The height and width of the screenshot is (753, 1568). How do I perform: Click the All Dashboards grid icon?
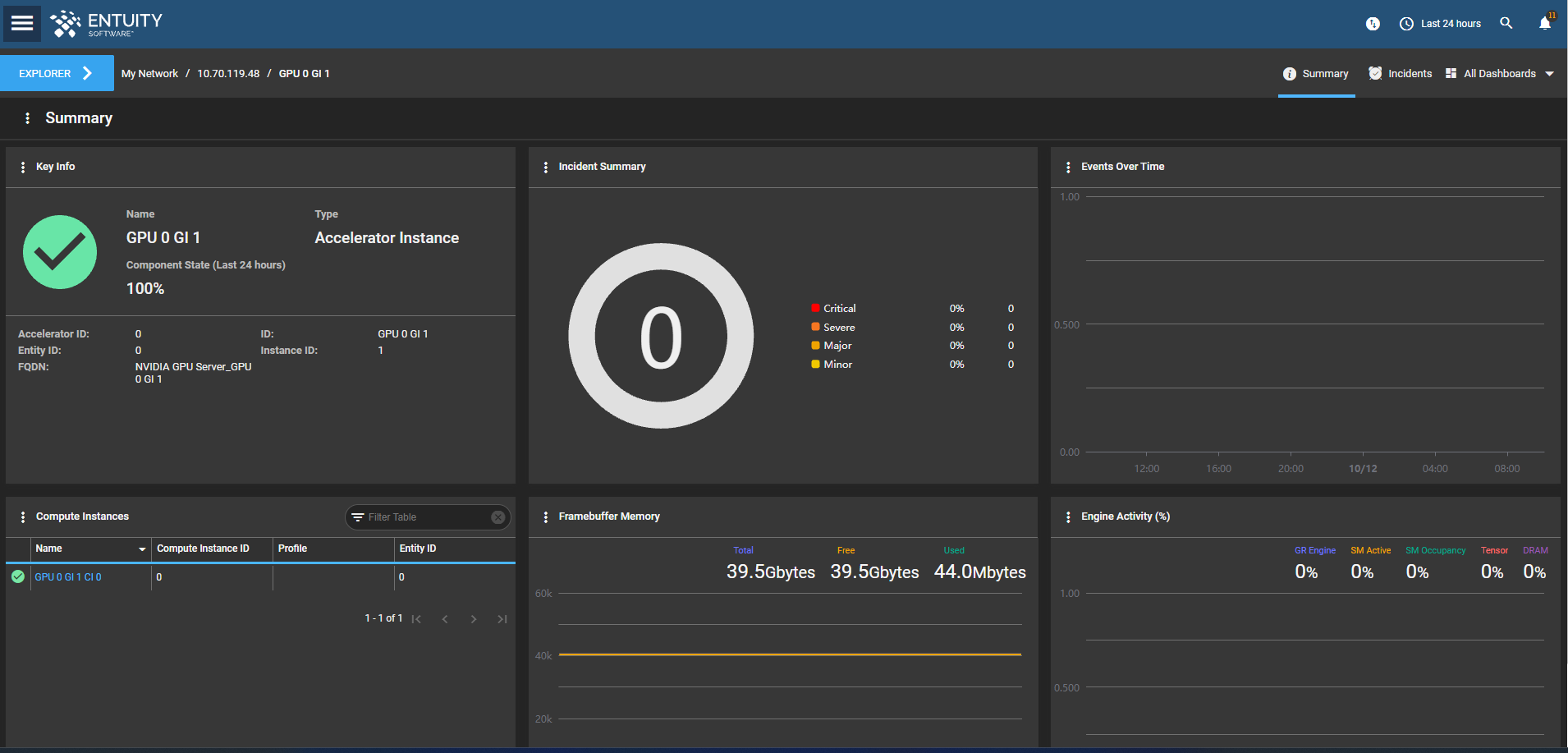click(x=1451, y=73)
